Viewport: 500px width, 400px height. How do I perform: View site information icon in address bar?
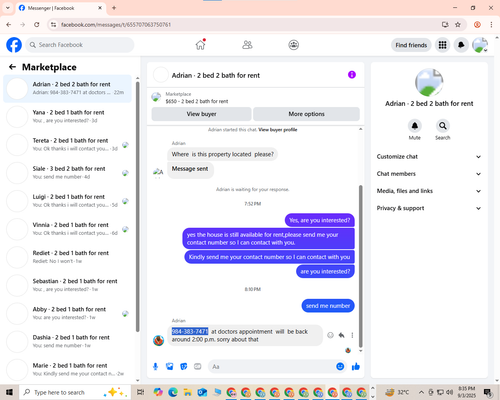coord(53,25)
